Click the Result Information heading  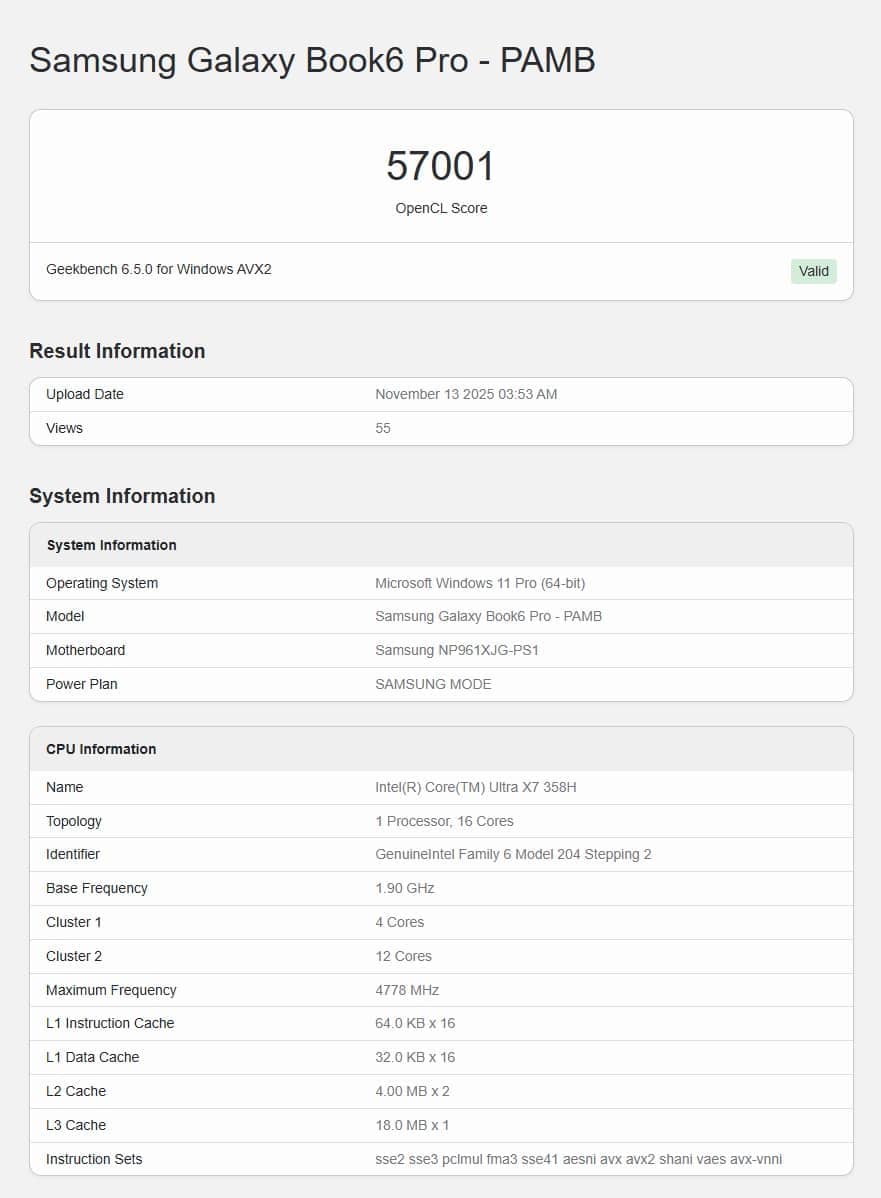117,351
